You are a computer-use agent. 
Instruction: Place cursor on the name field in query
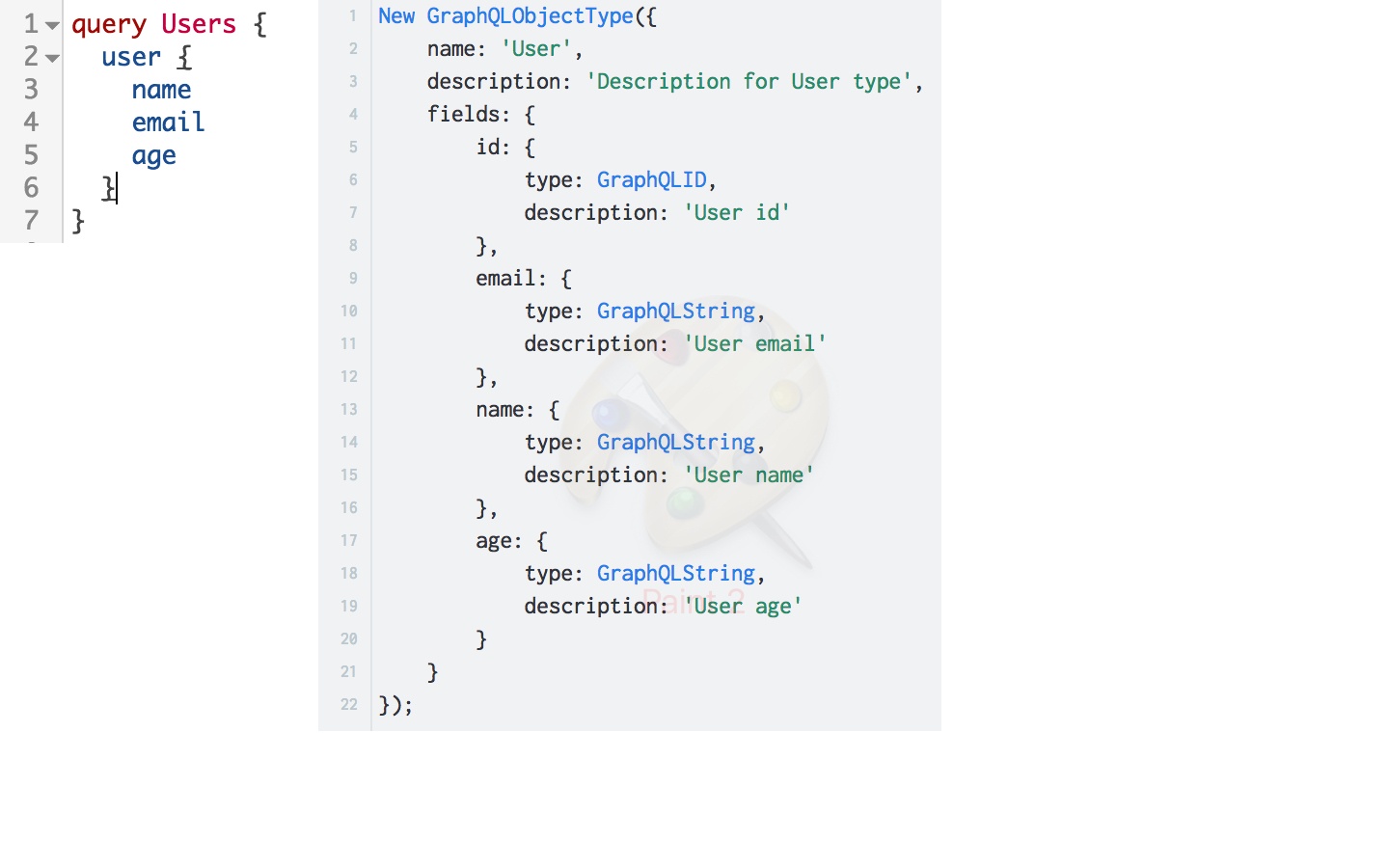161,90
